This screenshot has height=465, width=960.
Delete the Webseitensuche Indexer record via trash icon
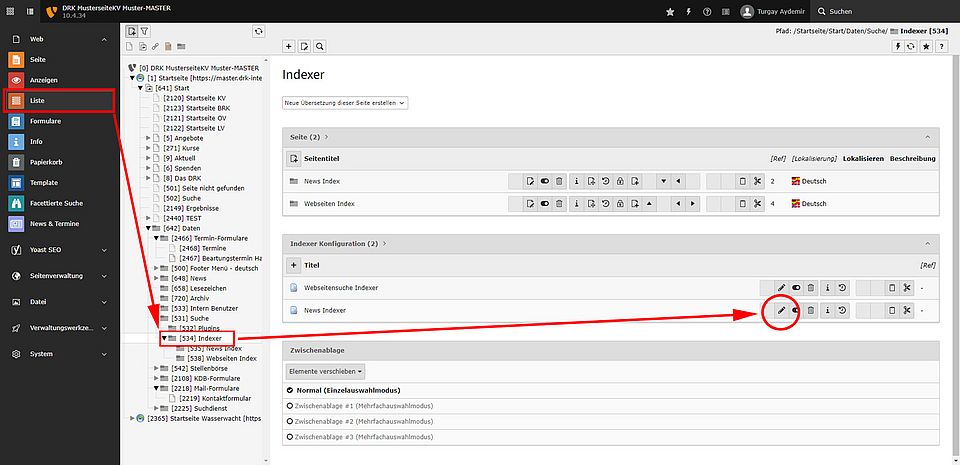[811, 288]
